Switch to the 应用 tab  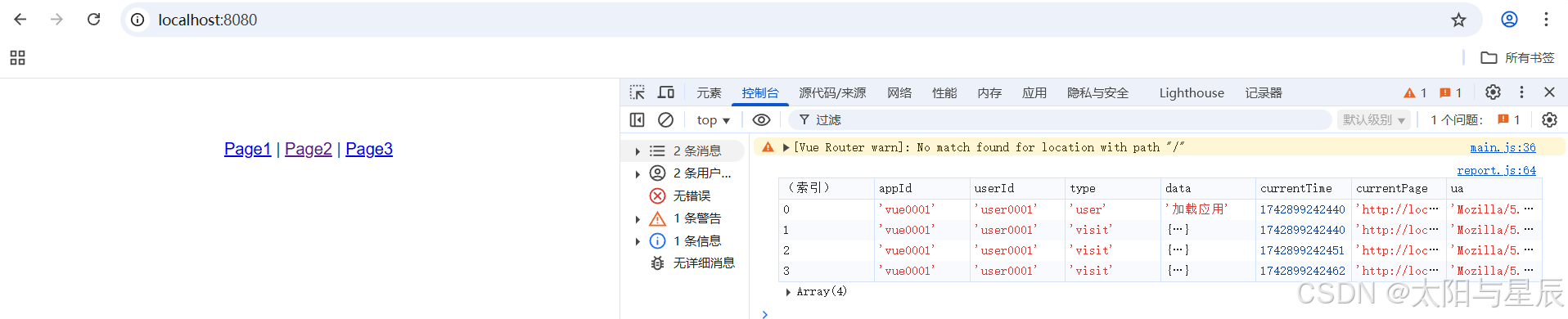(x=1034, y=93)
